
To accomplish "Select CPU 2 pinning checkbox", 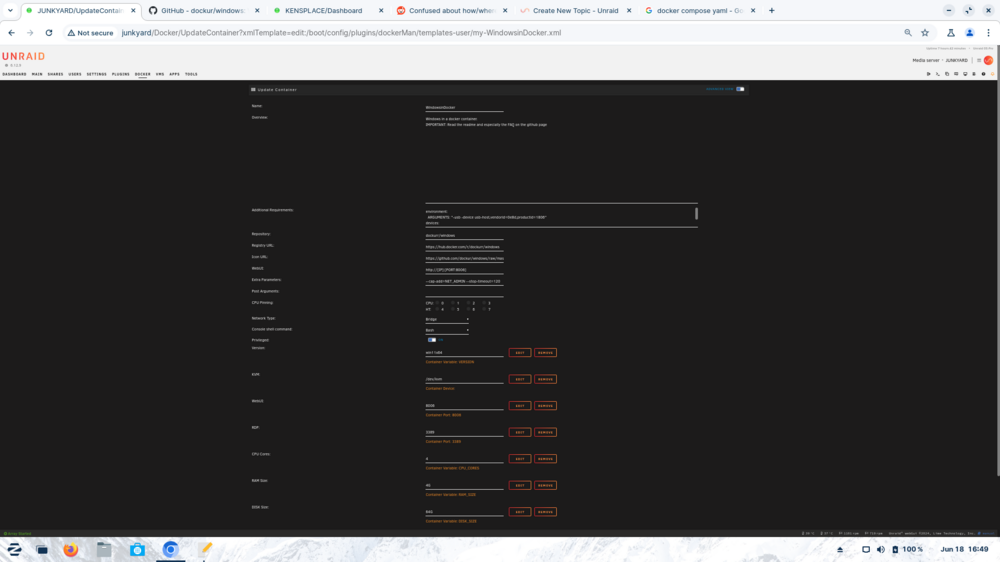I will pyautogui.click(x=469, y=303).
